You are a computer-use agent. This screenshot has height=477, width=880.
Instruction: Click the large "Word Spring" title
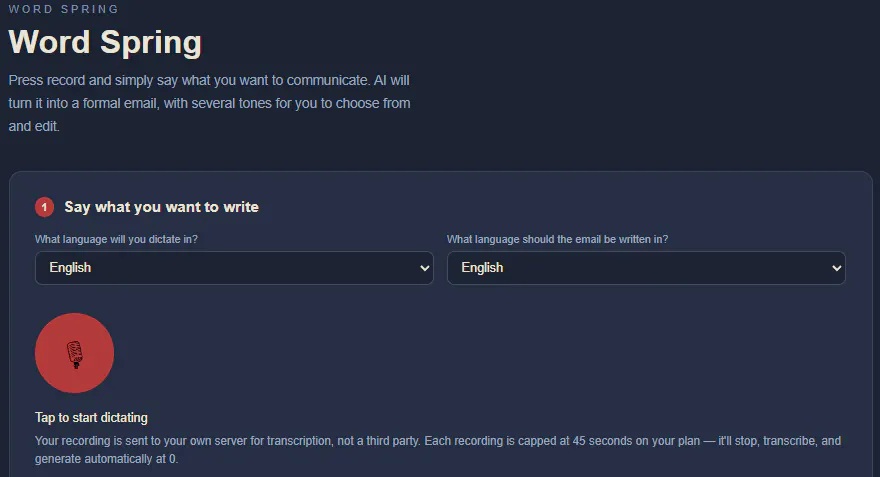(x=105, y=42)
